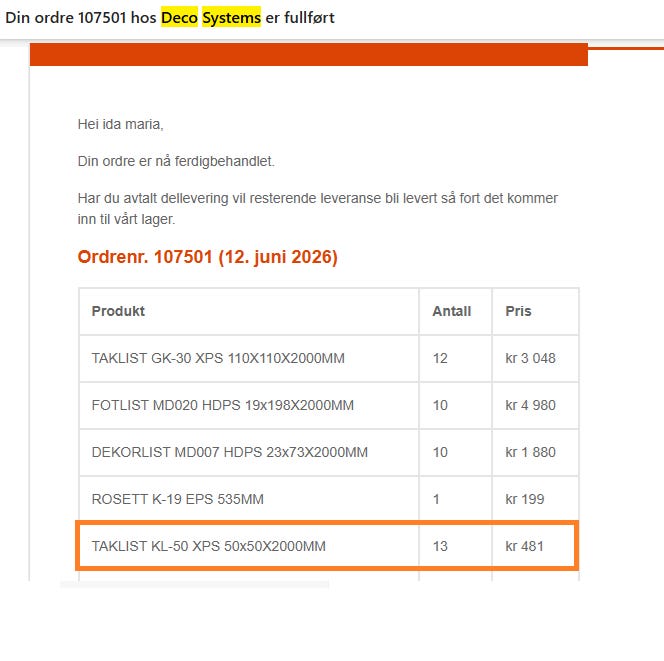Click greeting 'Hei ida maria,'
Viewport: 664px width, 661px height.
click(x=120, y=124)
